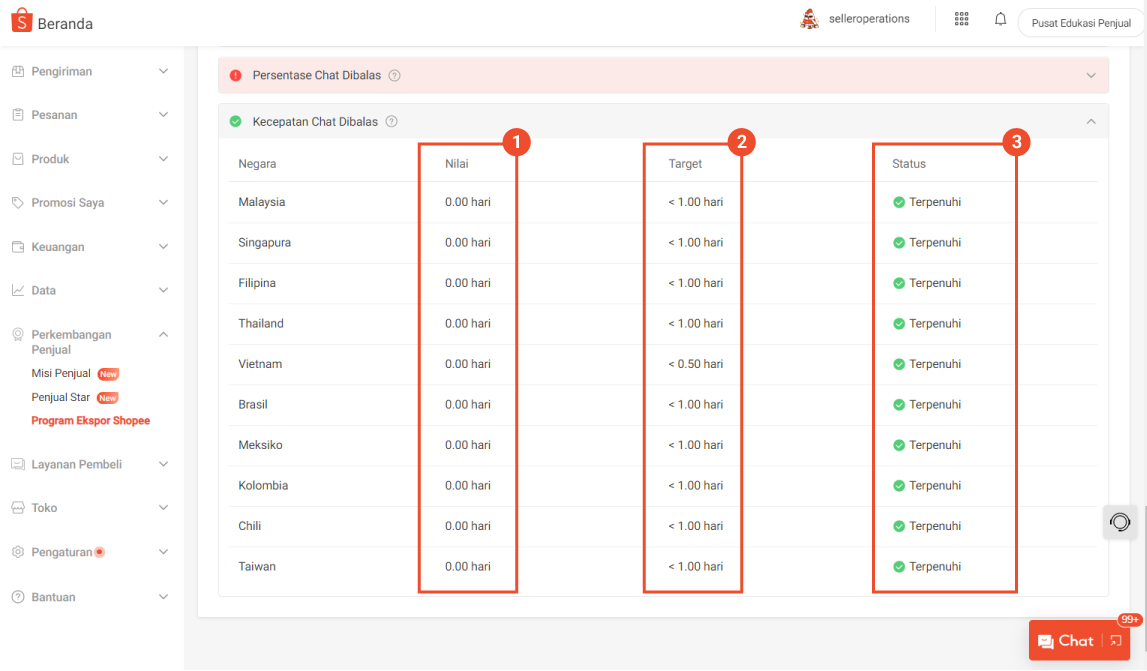Open the notification bell
Viewport: 1147px width, 671px height.
coord(1000,18)
